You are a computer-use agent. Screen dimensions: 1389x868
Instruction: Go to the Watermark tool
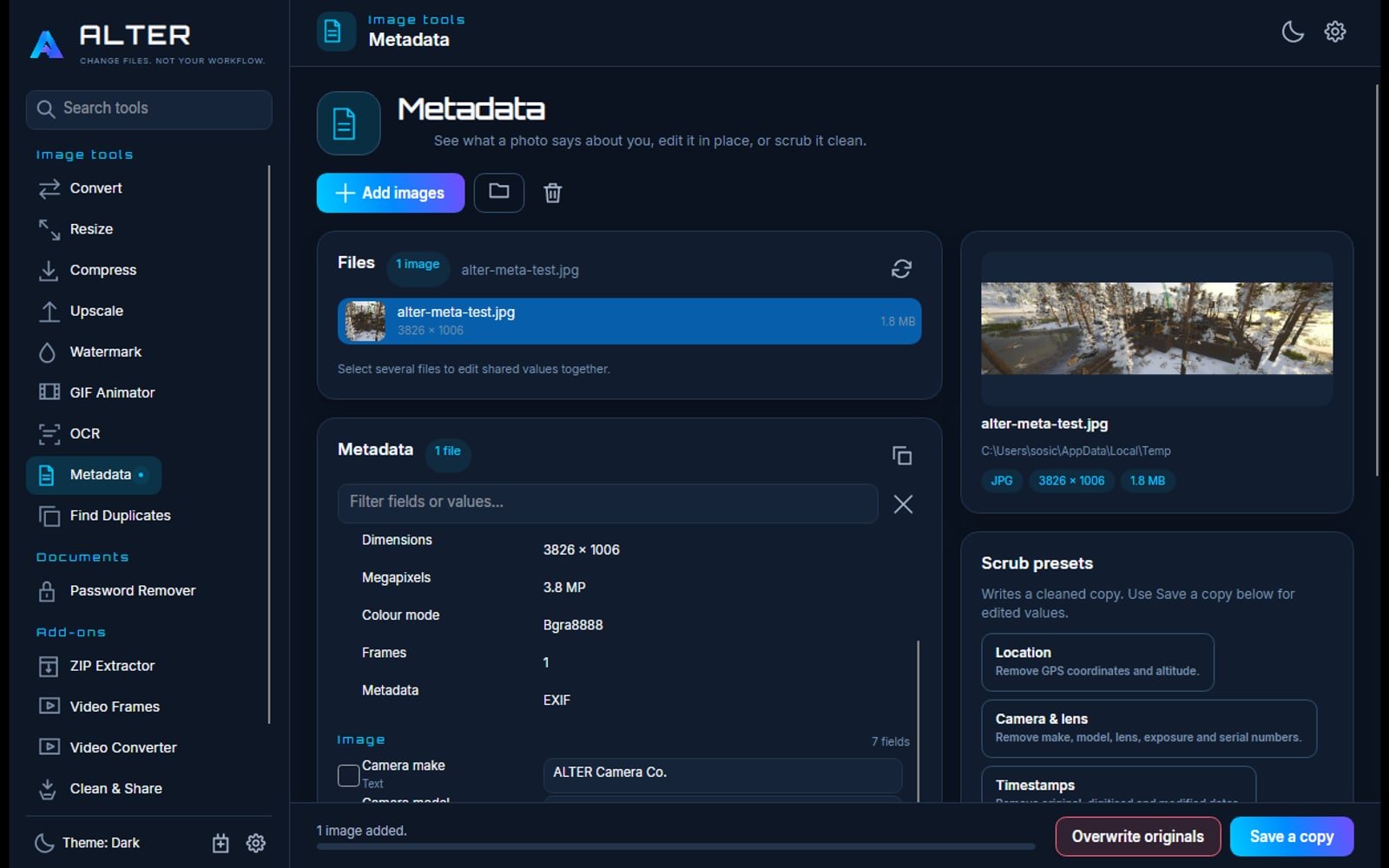coord(89,352)
